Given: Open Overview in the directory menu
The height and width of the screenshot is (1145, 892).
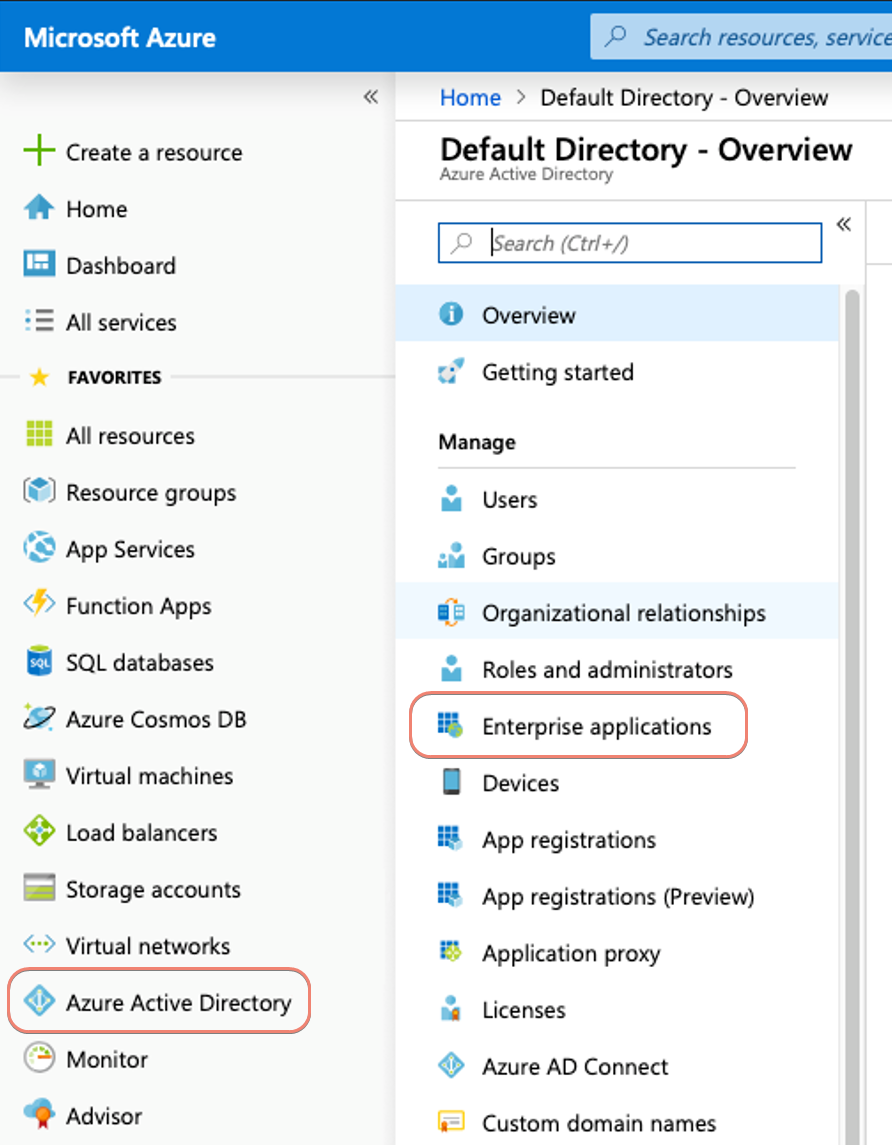Looking at the screenshot, I should (617, 314).
